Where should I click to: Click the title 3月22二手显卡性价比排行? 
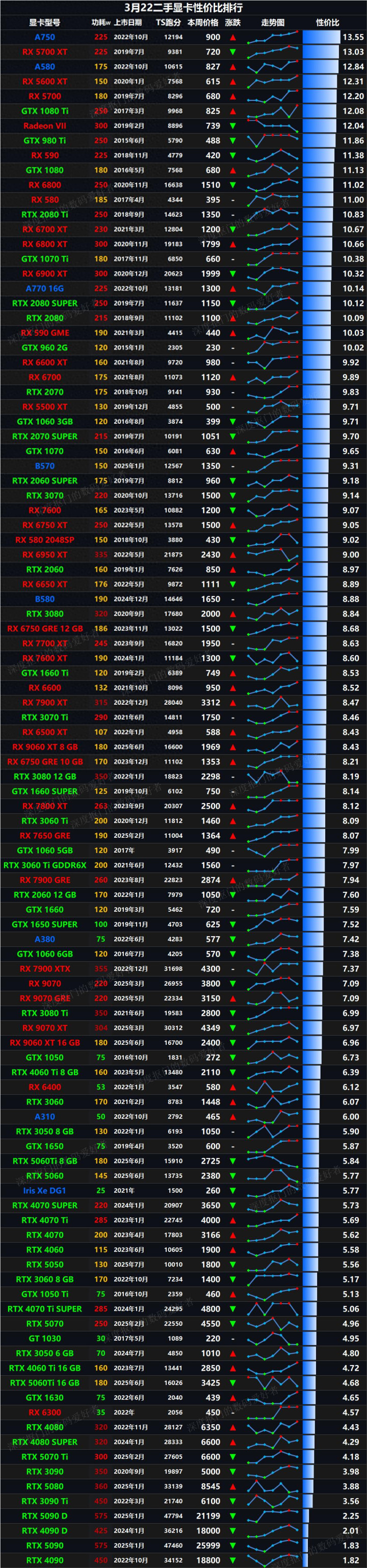pyautogui.click(x=183, y=8)
